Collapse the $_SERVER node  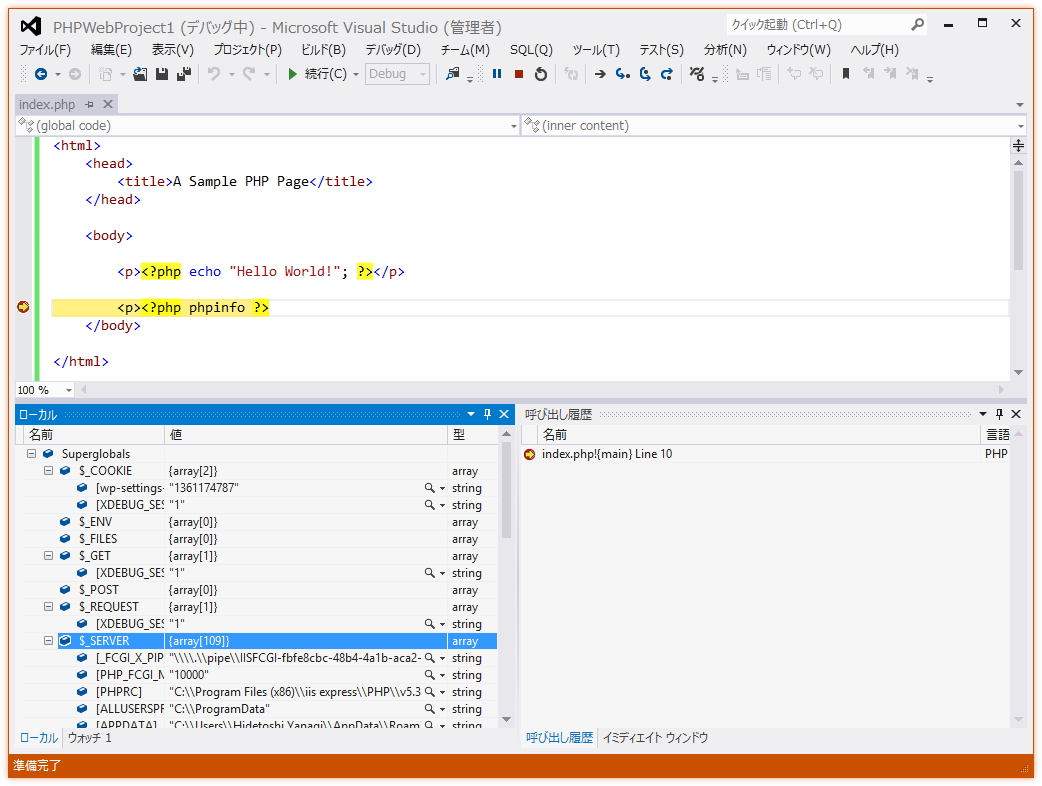[49, 640]
